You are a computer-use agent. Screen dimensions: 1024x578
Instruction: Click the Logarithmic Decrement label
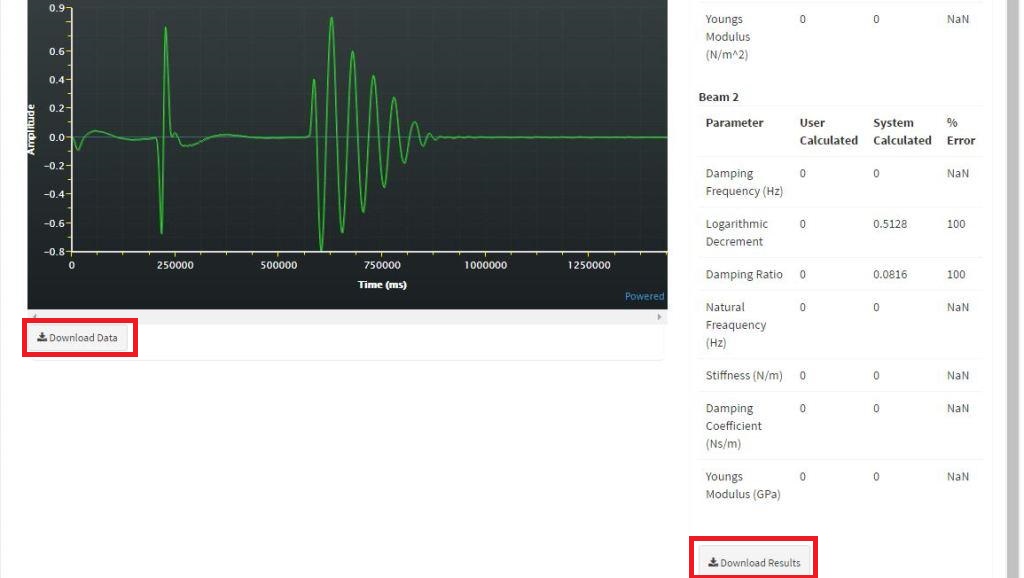pyautogui.click(x=737, y=233)
